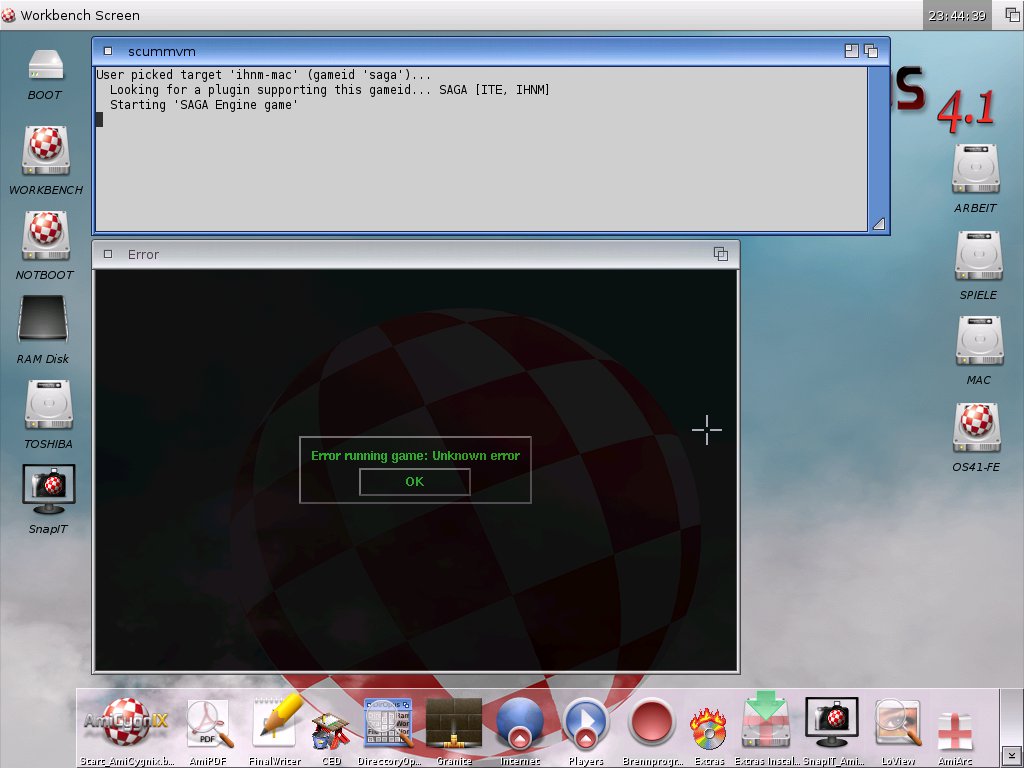Viewport: 1024px width, 768px height.
Task: Click the line "Starting 'SAGA Engine game'"
Action: click(204, 105)
